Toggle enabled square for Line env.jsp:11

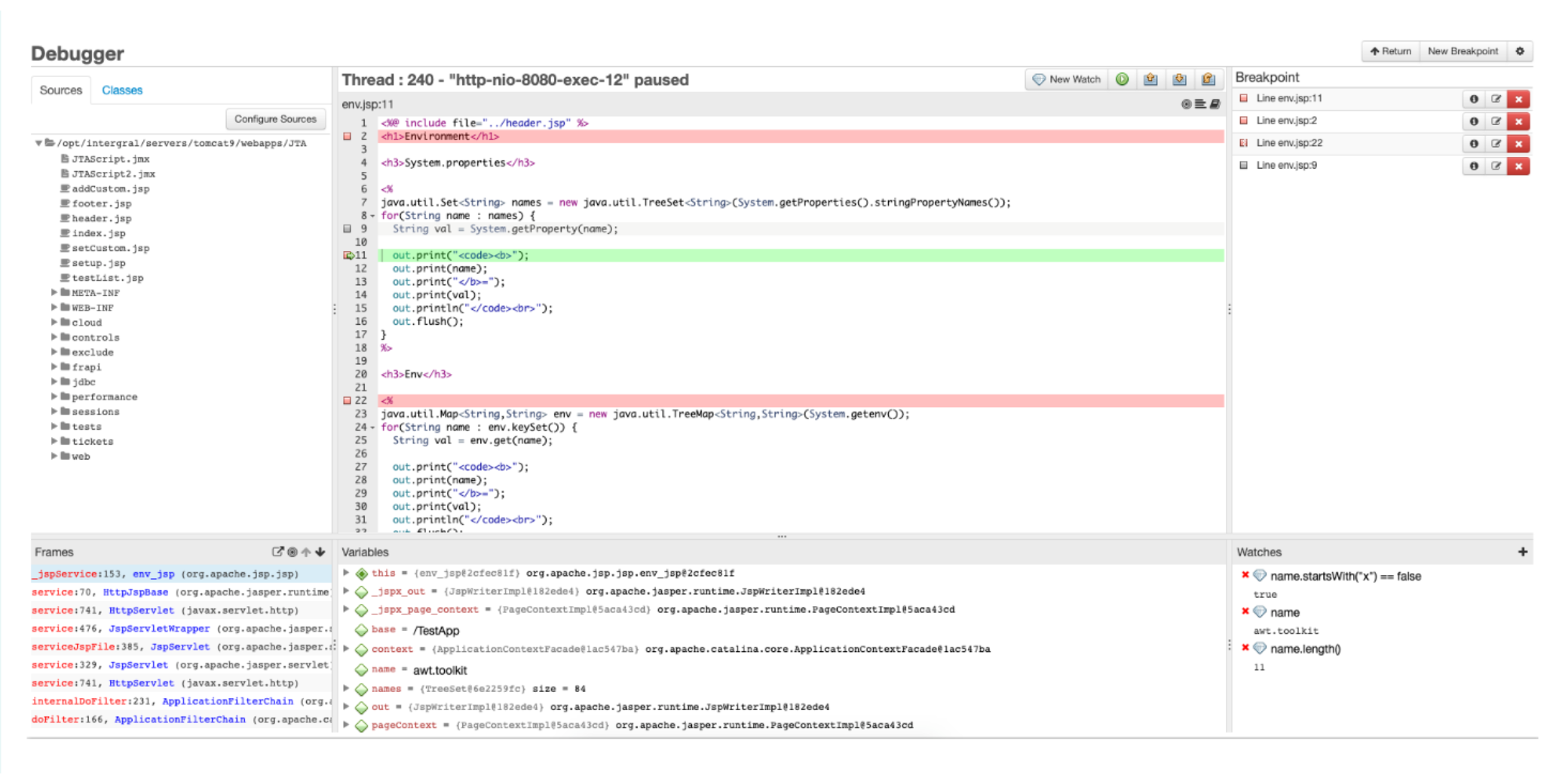(1244, 98)
